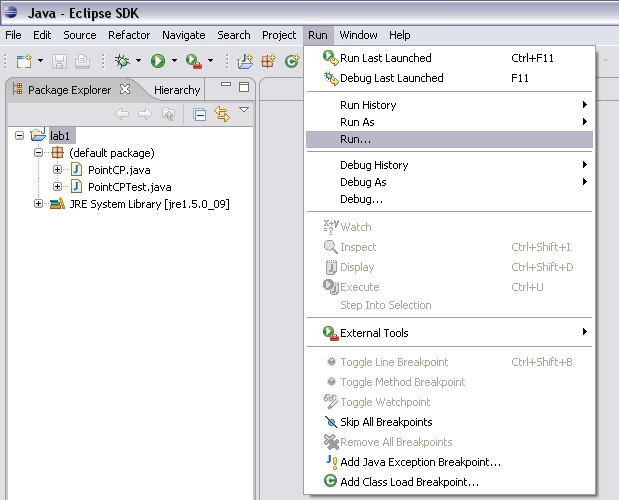Screen dimensions: 619x500
Task: Click the Back arrow in Package Explorer
Action: pyautogui.click(x=122, y=114)
